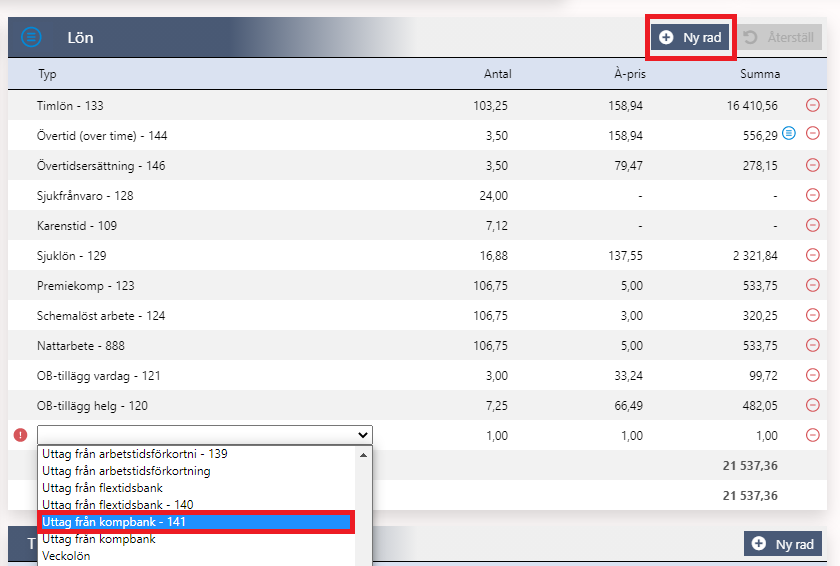Remove the Schemalöst arbete - 124 row
The image size is (840, 566).
click(813, 315)
